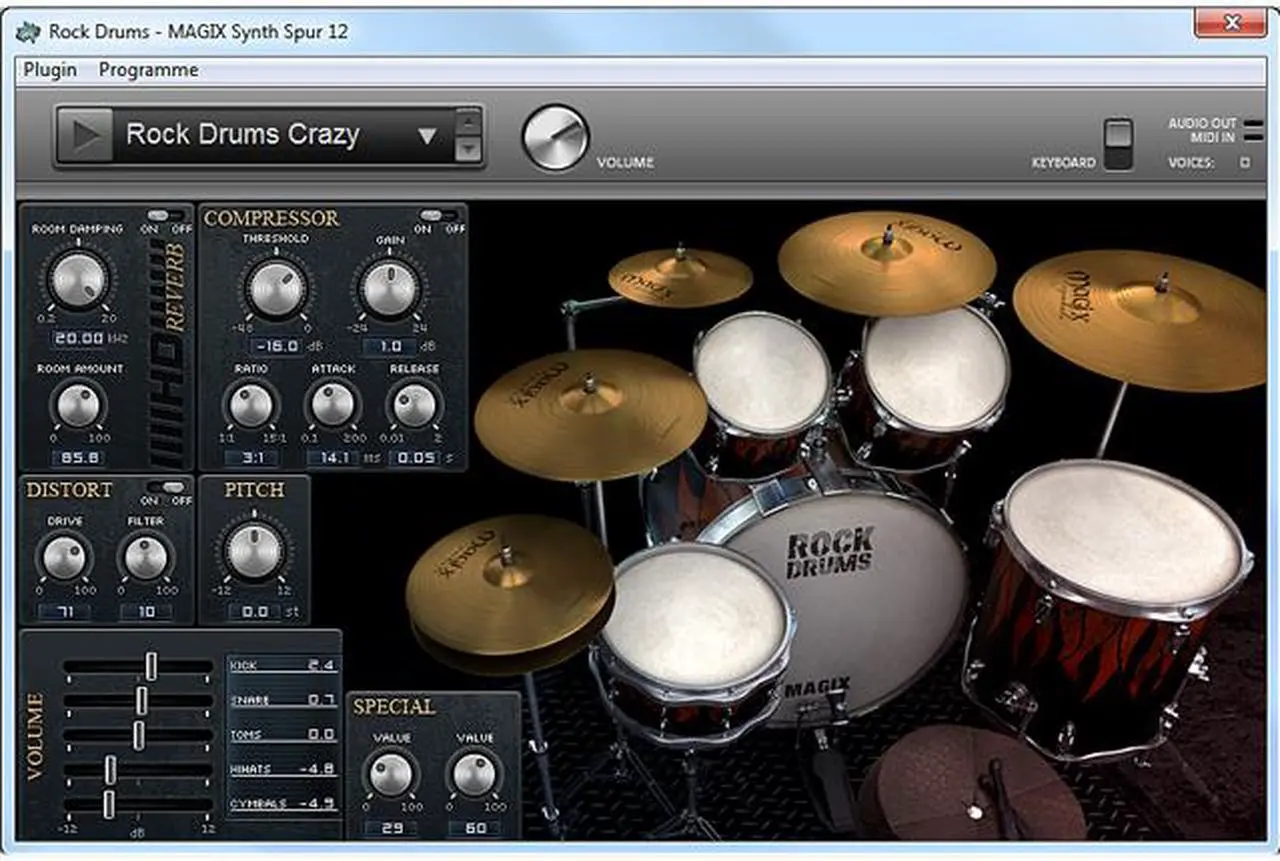Play the Rock Drums Crazy preset preview
Screen dimensions: 1280x861
point(84,135)
